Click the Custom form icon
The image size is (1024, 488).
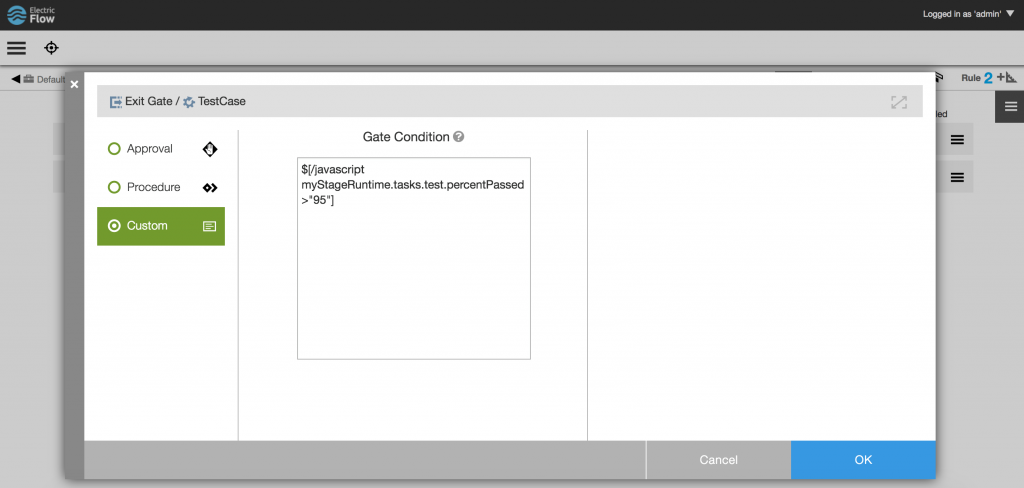click(210, 226)
